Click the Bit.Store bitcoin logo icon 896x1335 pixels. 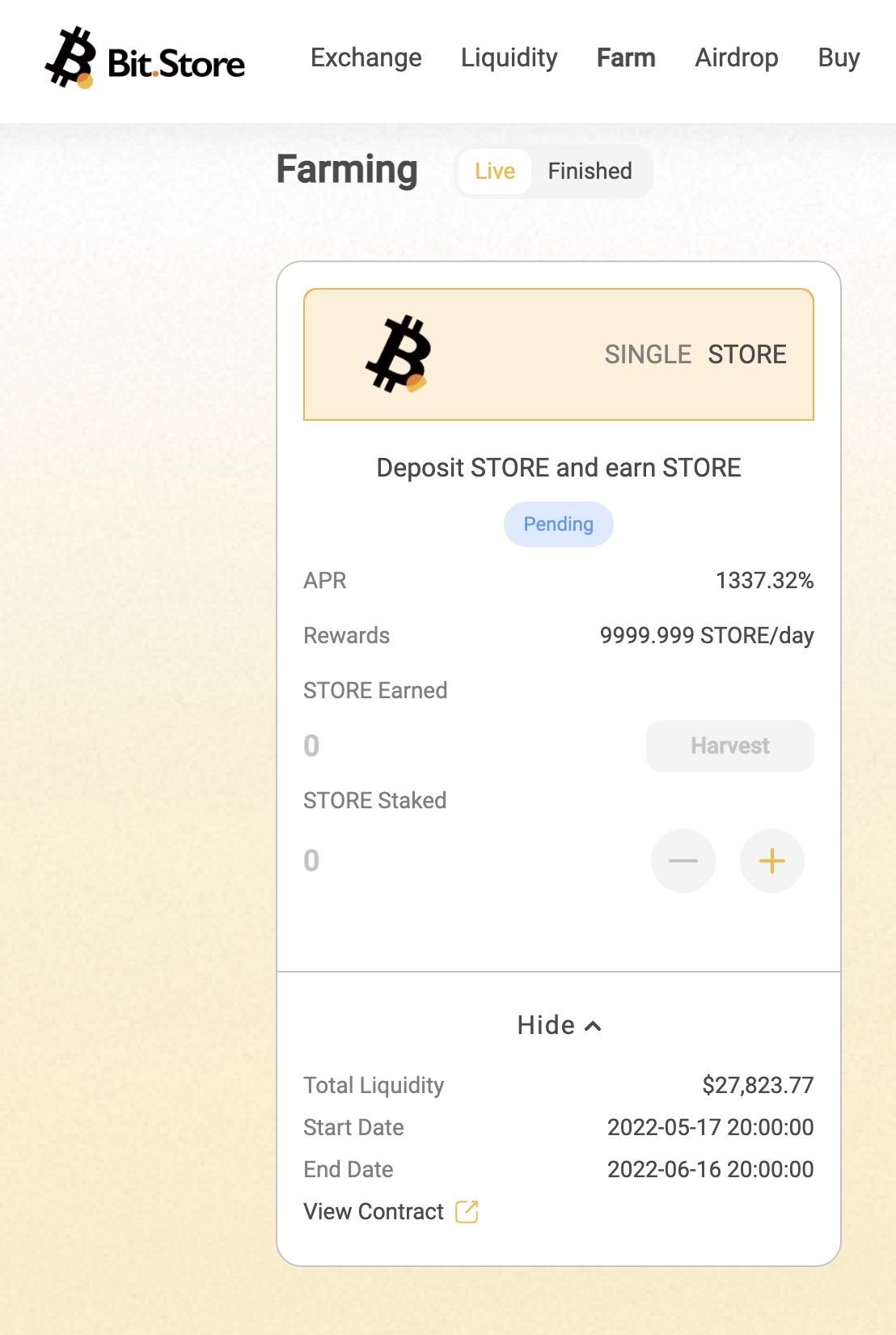pos(70,57)
